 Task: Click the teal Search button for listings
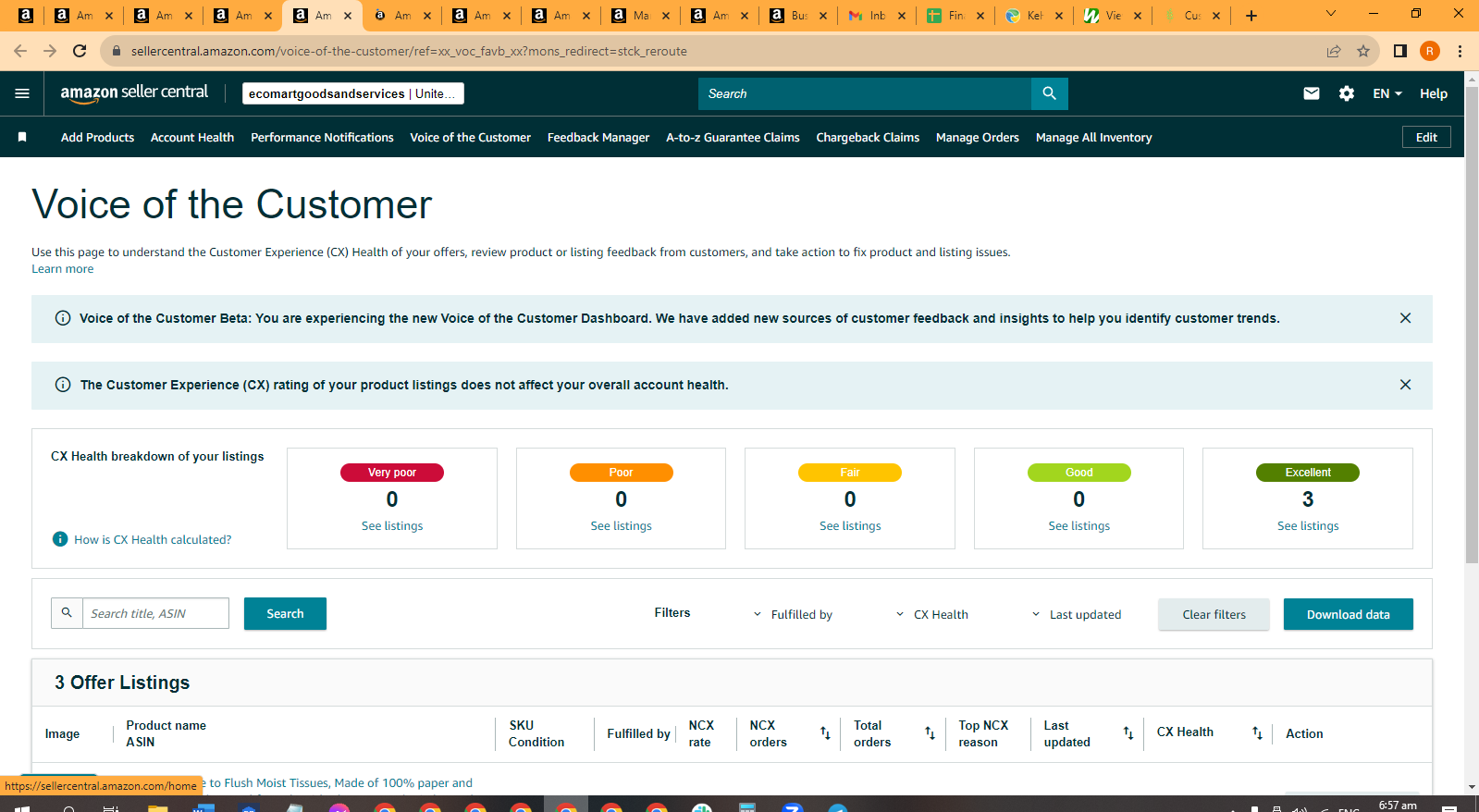[285, 613]
